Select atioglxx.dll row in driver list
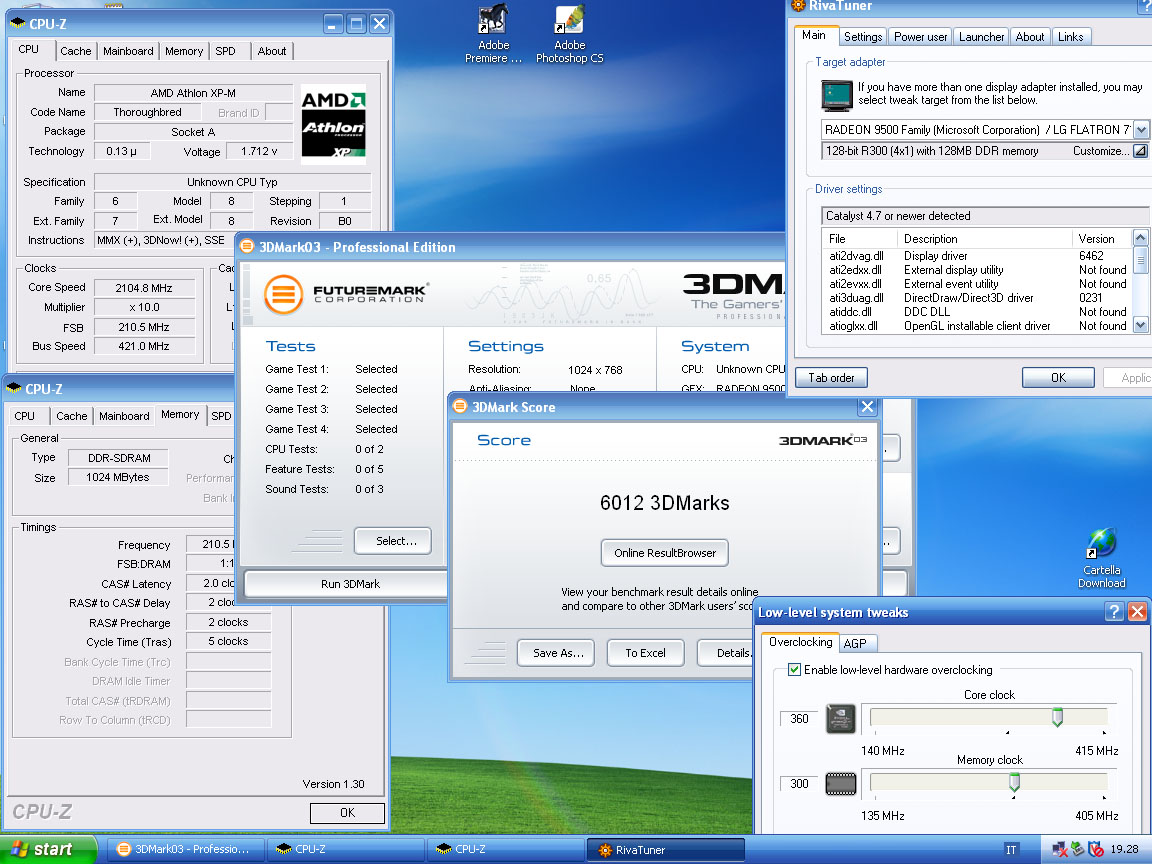The image size is (1152, 864). [x=976, y=325]
